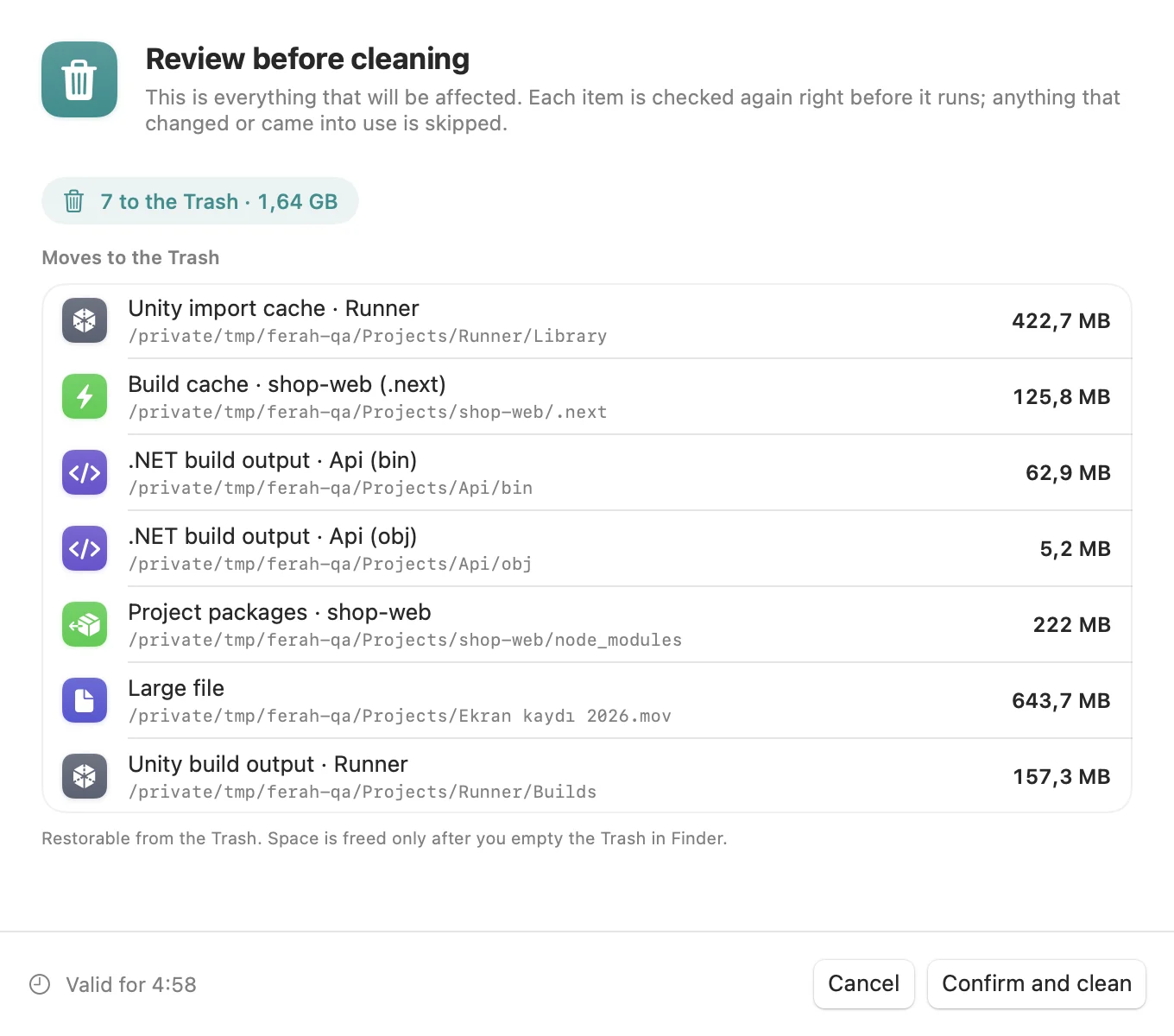Click the 125,8 MB size value
The image size is (1174, 1036).
1062,397
